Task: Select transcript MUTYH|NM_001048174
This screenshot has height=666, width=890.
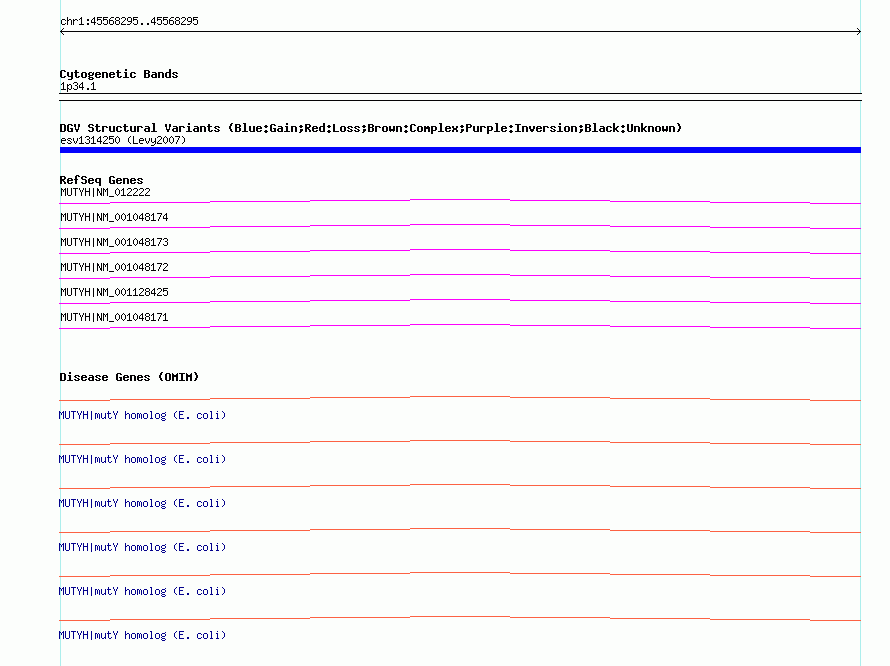Action: click(114, 217)
